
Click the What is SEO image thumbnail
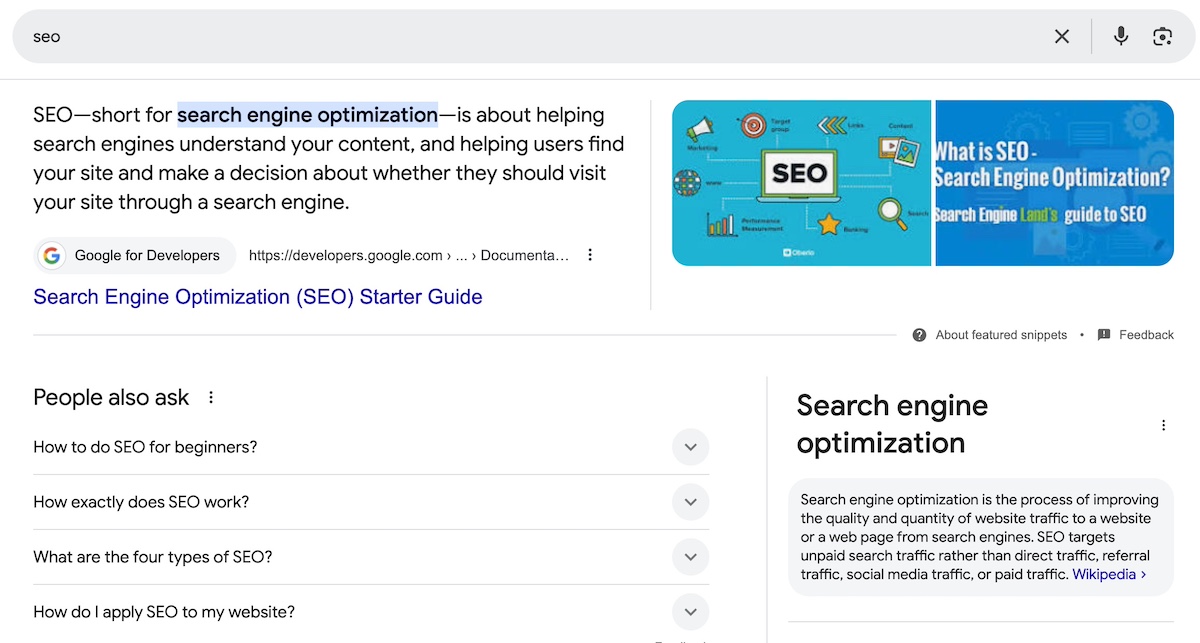click(1054, 183)
